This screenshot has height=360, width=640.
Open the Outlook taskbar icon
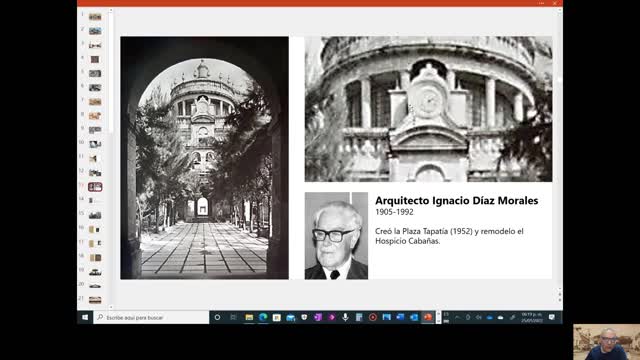(414, 317)
